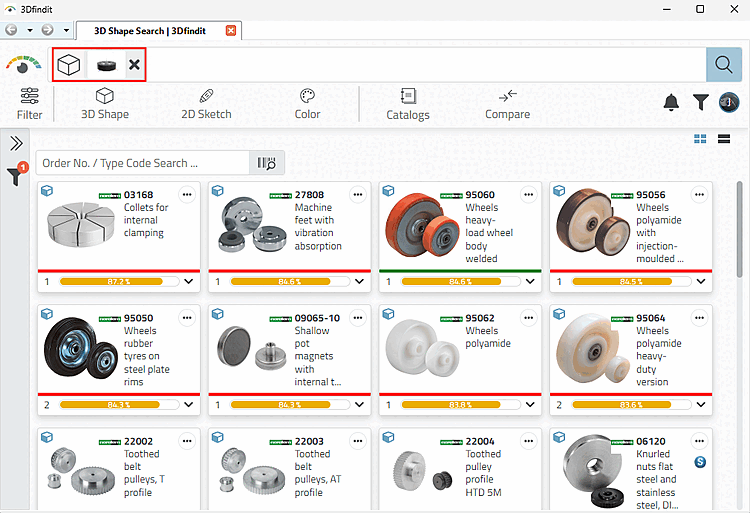Open more options for 95064 Wheels

tap(699, 318)
